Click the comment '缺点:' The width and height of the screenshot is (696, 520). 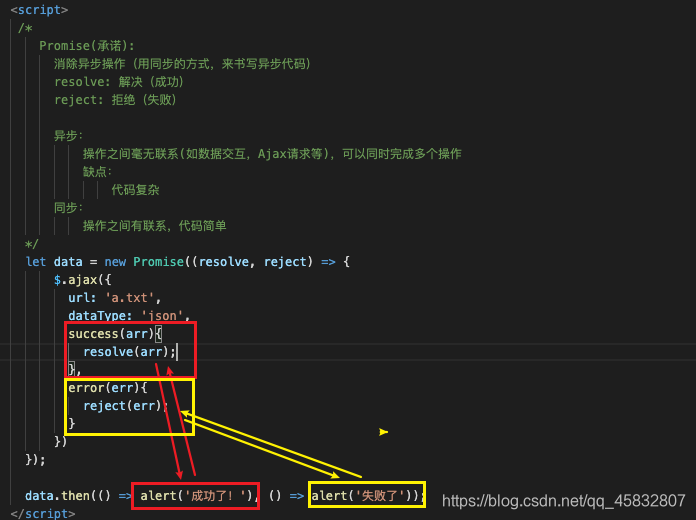(x=97, y=172)
